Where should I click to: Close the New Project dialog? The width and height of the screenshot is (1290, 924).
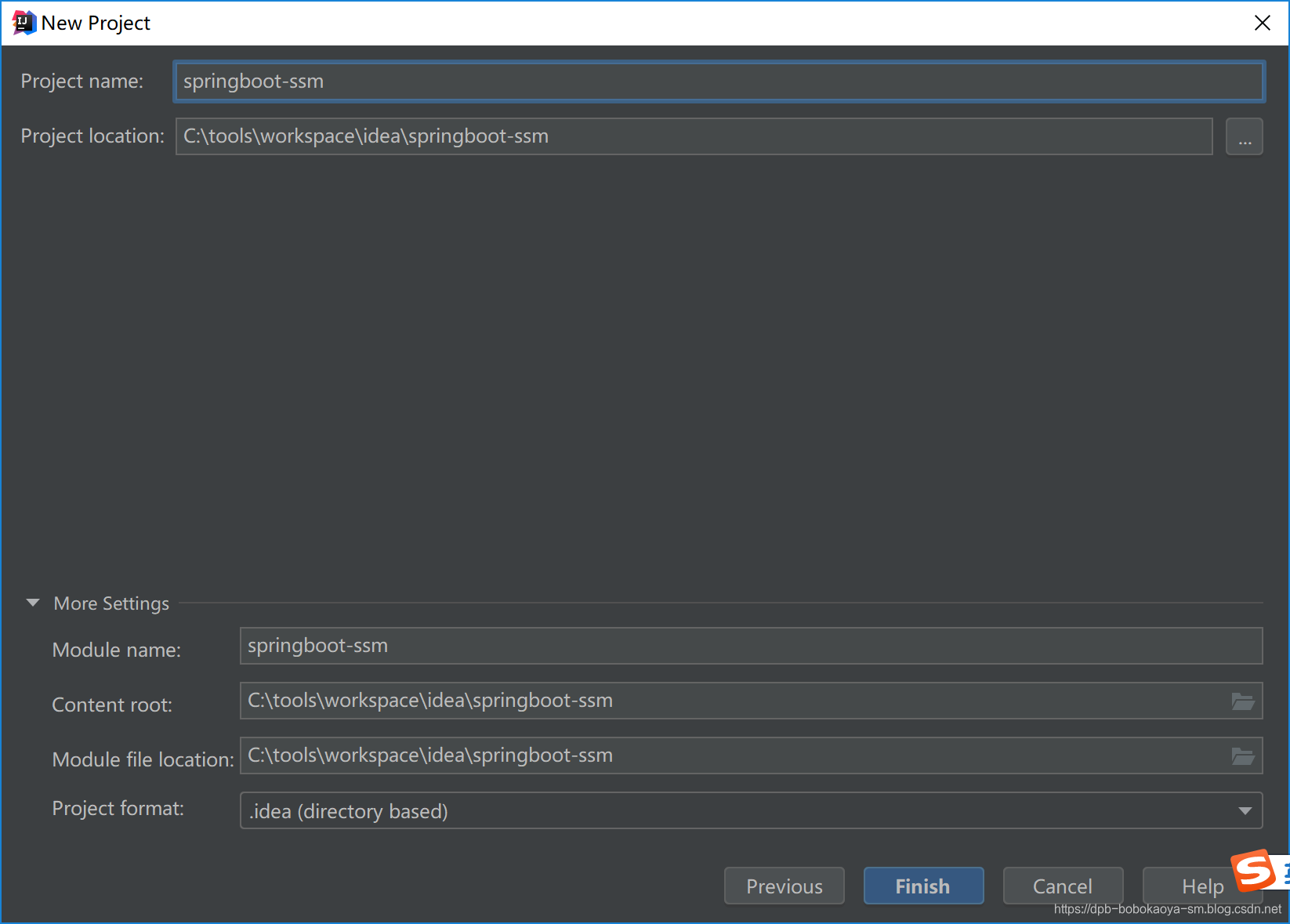coord(1262,23)
